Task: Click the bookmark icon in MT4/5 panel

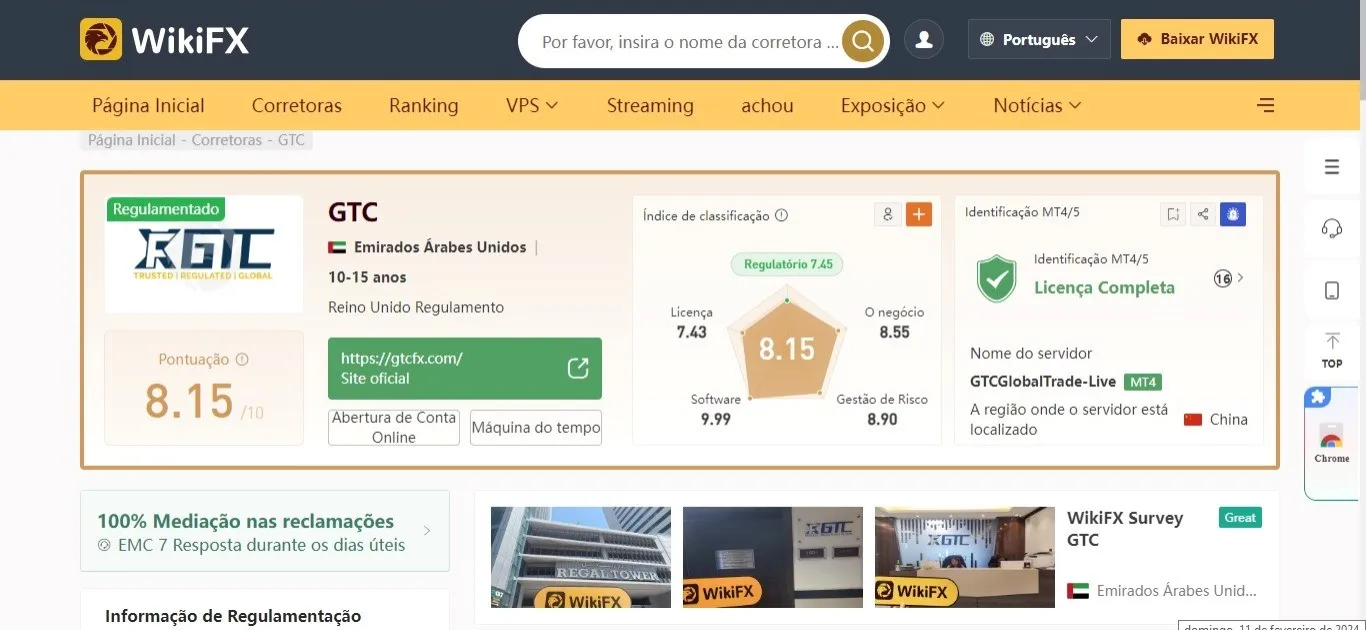Action: 1173,214
